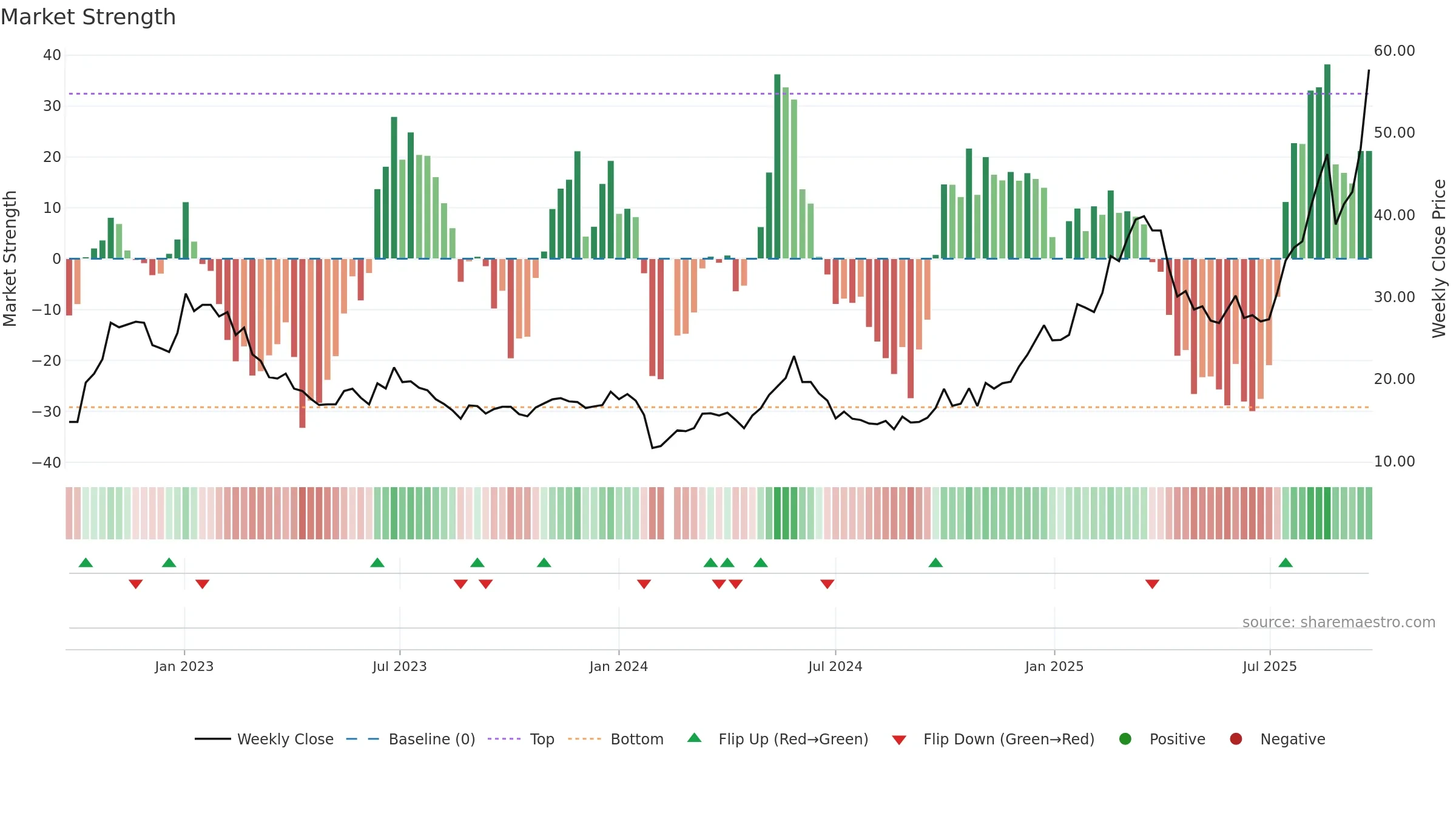Click the 10.00 price axis tick
This screenshot has width=1456, height=819.
point(1394,462)
